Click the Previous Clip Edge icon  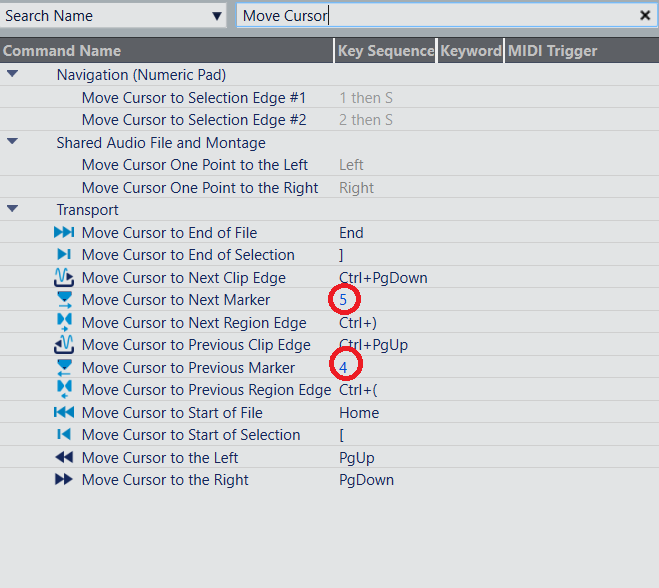pos(64,345)
